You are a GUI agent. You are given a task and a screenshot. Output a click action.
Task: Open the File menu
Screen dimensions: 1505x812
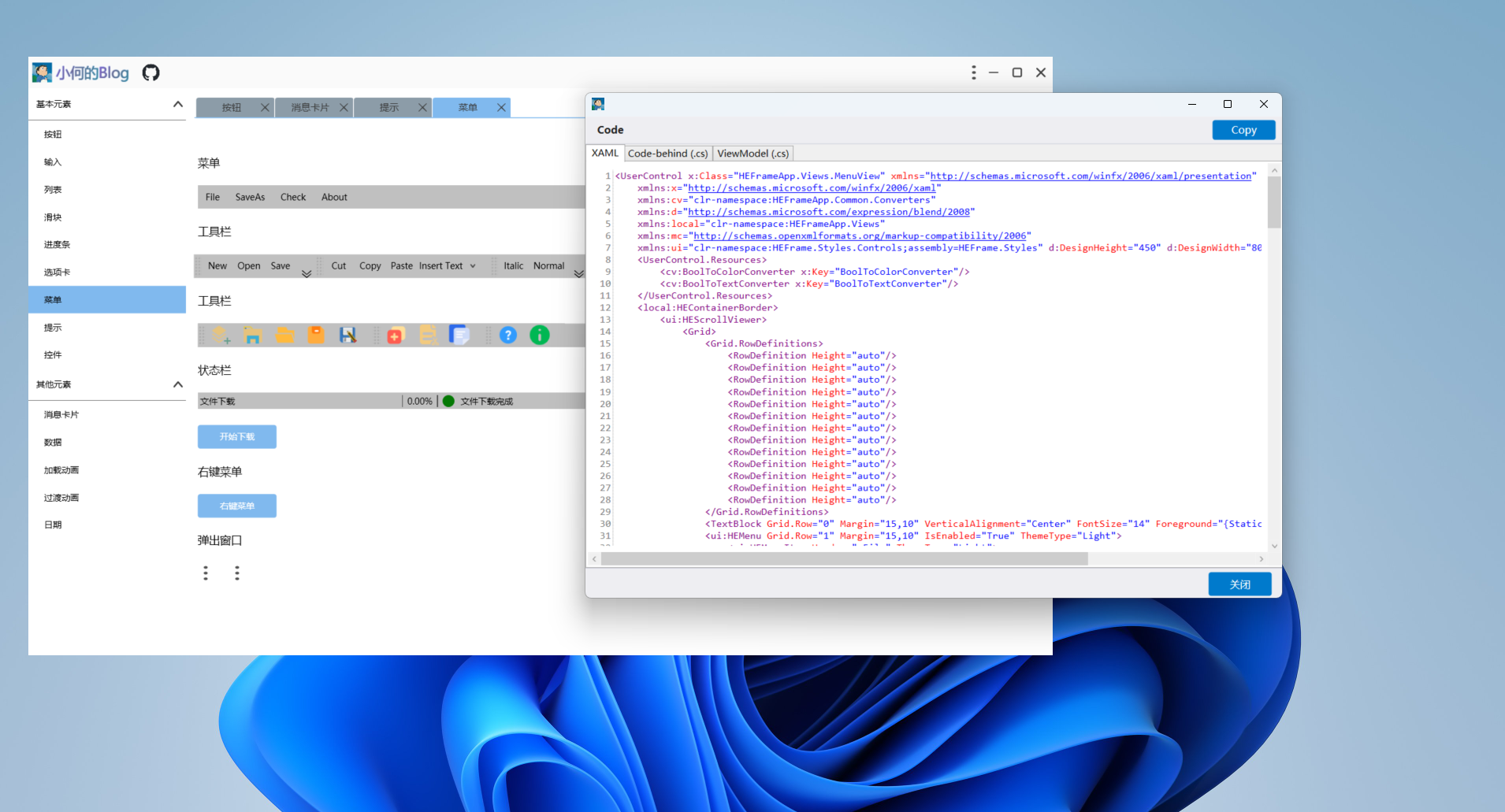click(213, 198)
